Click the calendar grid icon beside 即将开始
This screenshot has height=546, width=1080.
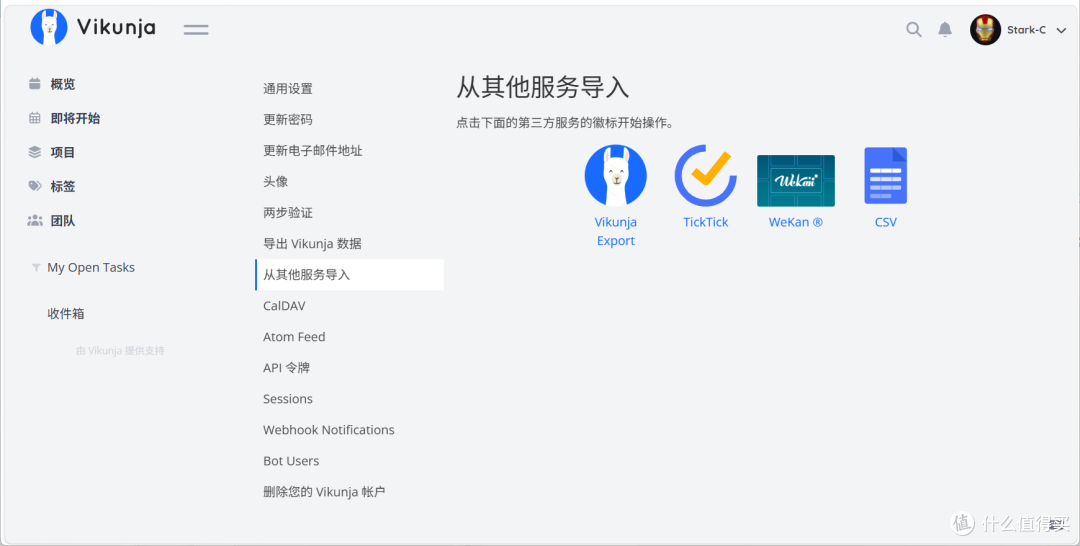(34, 118)
